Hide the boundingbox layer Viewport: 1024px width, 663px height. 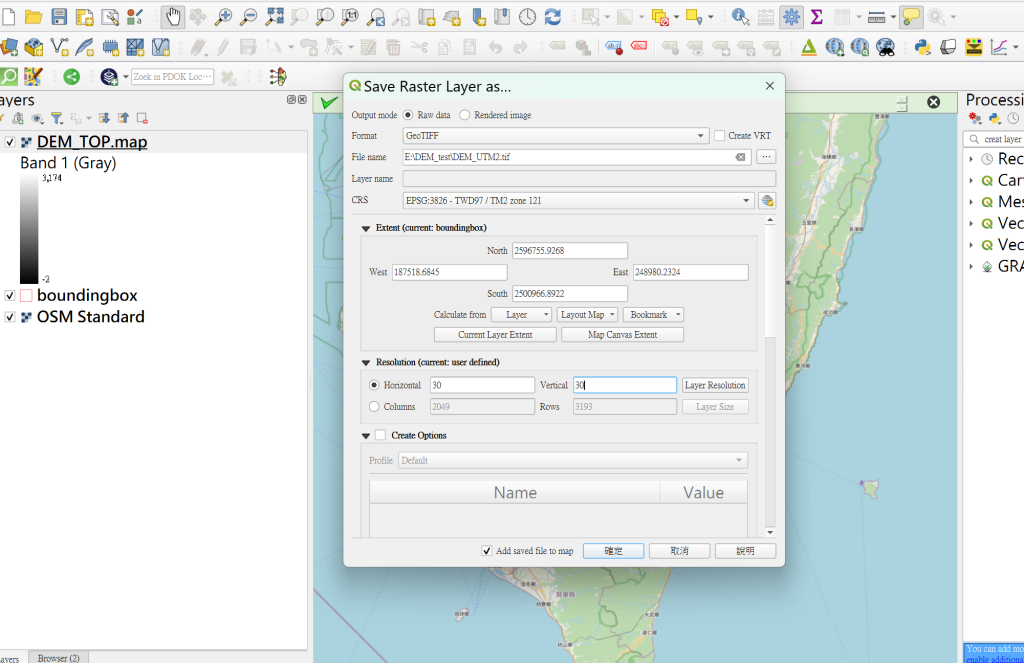click(x=10, y=295)
